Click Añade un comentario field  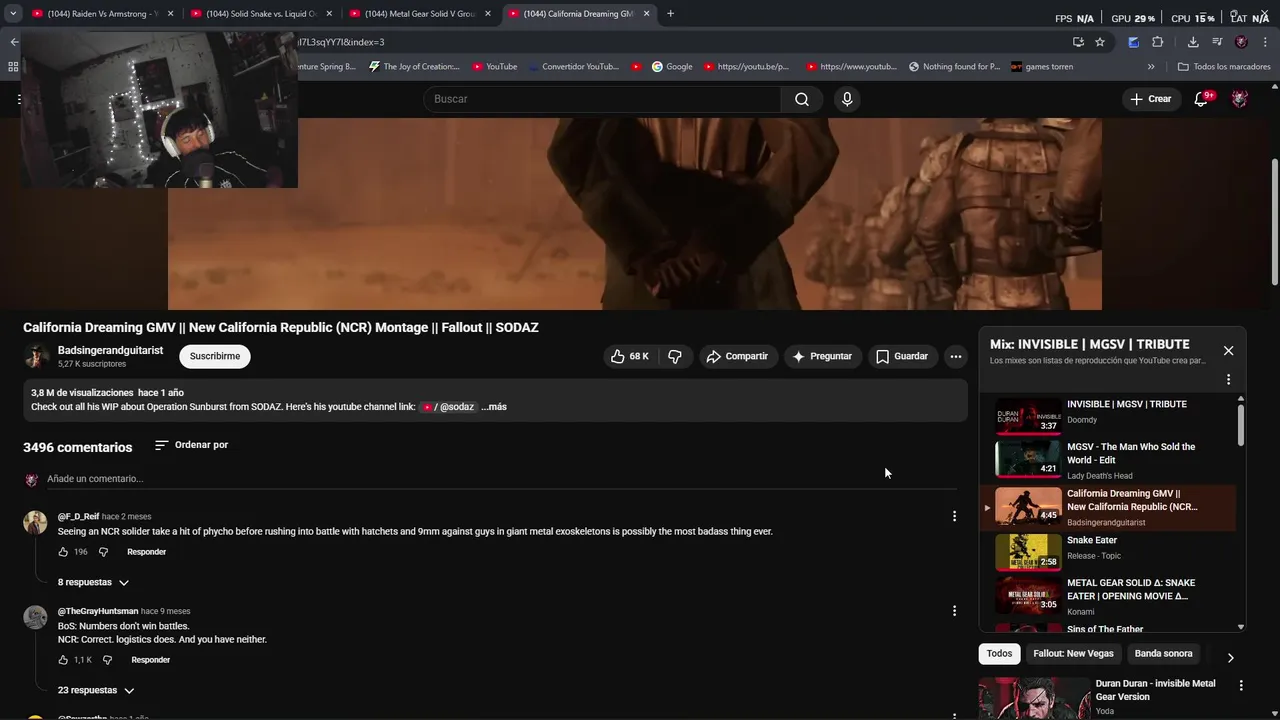[x=500, y=479]
